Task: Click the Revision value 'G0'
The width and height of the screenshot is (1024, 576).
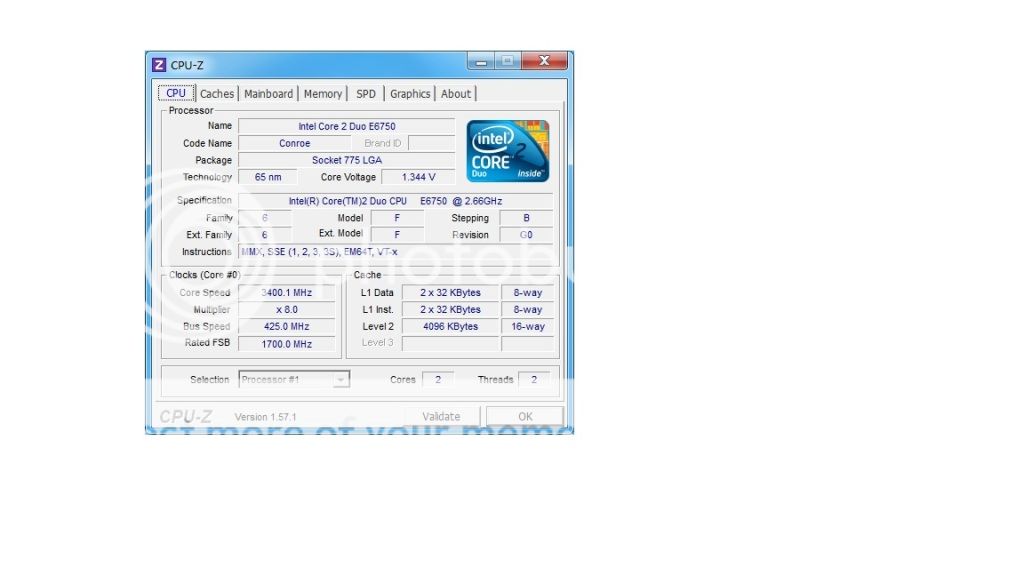Action: 526,235
